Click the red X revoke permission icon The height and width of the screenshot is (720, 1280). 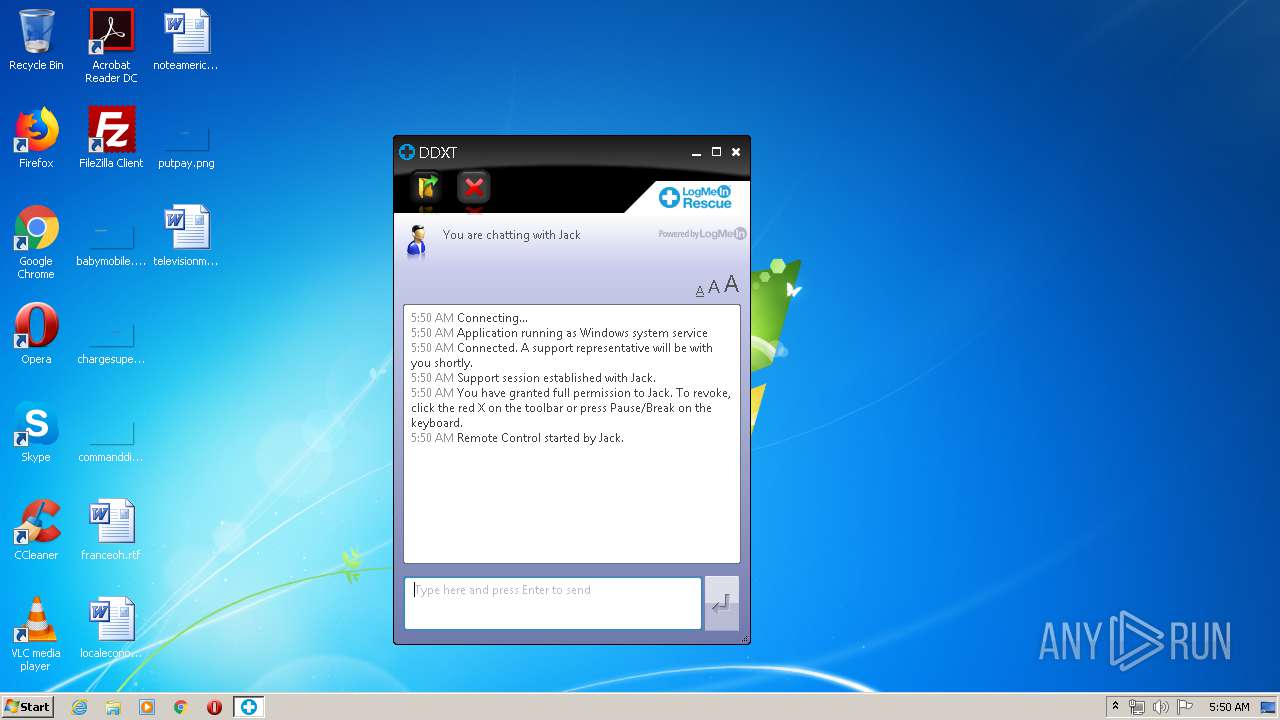474,186
